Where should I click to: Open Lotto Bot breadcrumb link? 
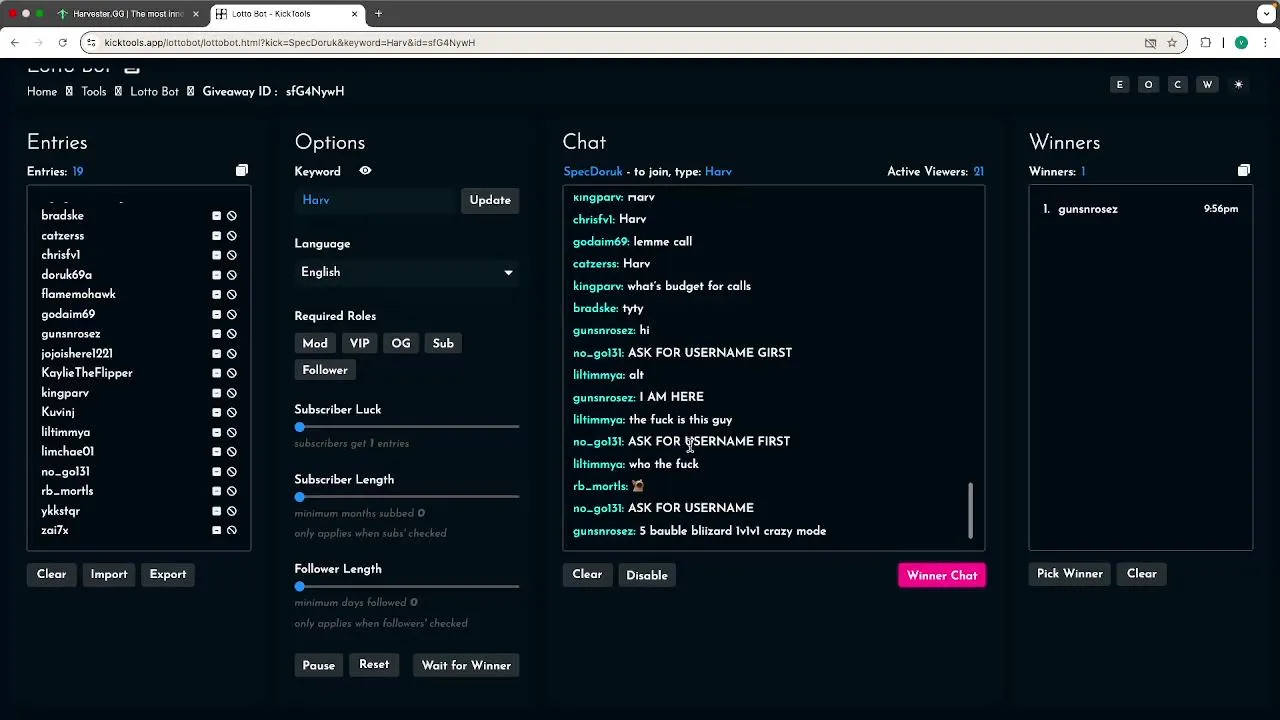coord(154,92)
